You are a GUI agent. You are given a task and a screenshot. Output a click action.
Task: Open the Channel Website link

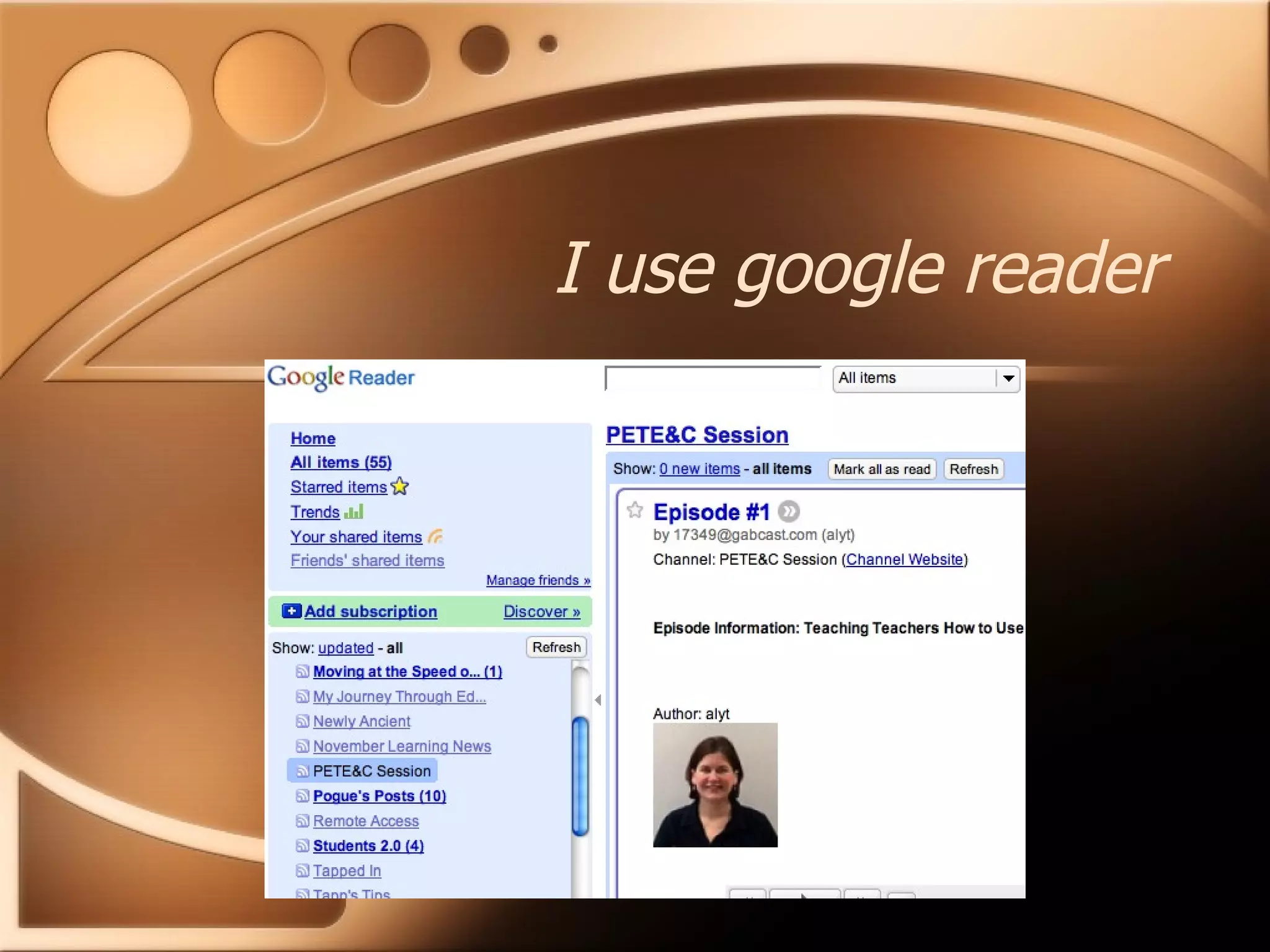click(904, 559)
